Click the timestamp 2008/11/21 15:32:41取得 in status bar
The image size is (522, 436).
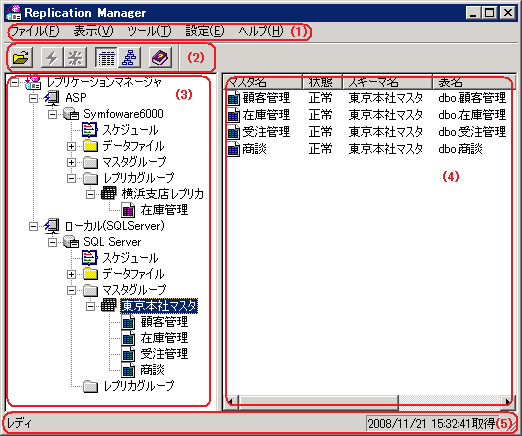tap(431, 424)
